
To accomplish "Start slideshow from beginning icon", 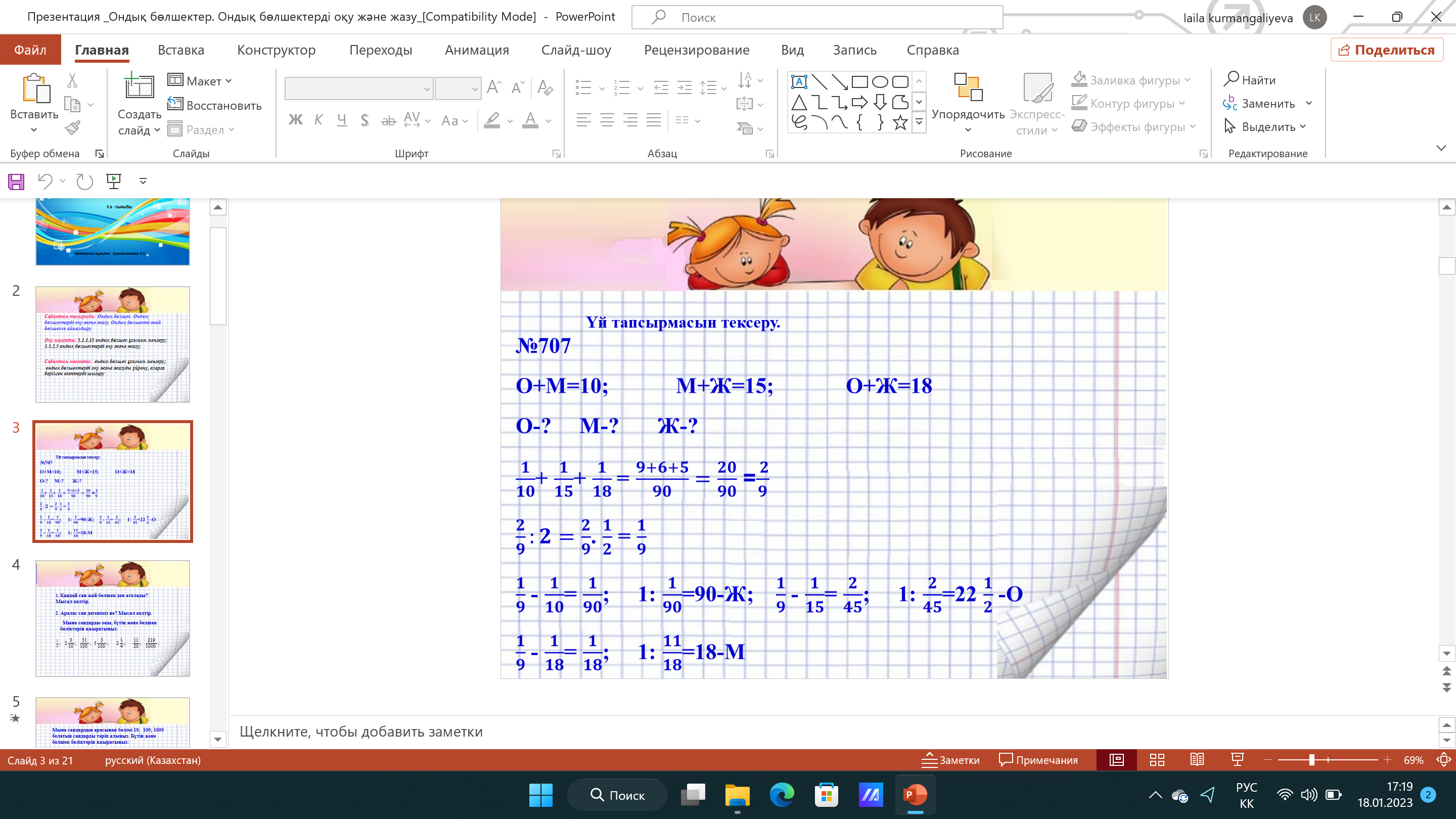I will coord(114,181).
